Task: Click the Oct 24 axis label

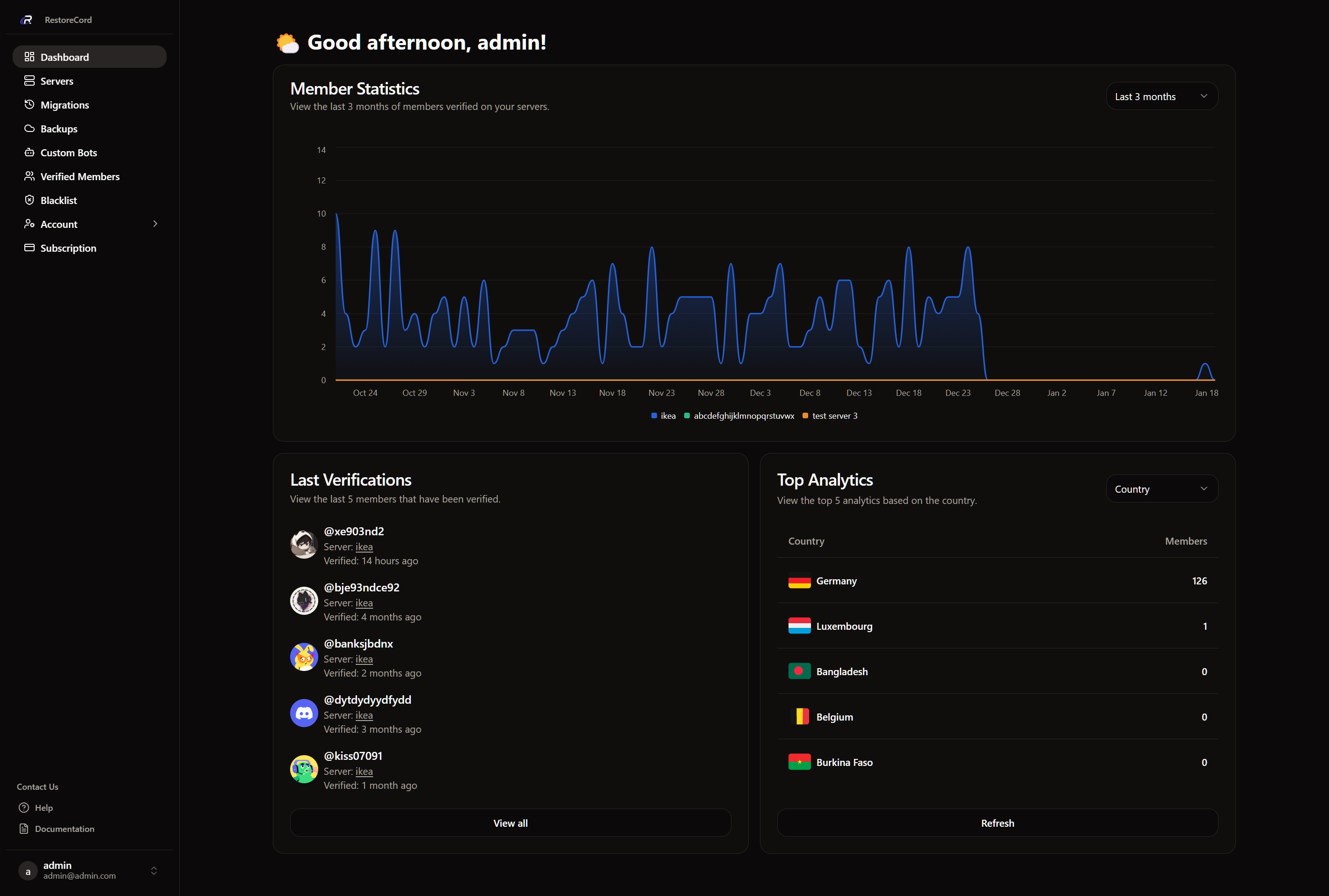Action: pyautogui.click(x=365, y=393)
